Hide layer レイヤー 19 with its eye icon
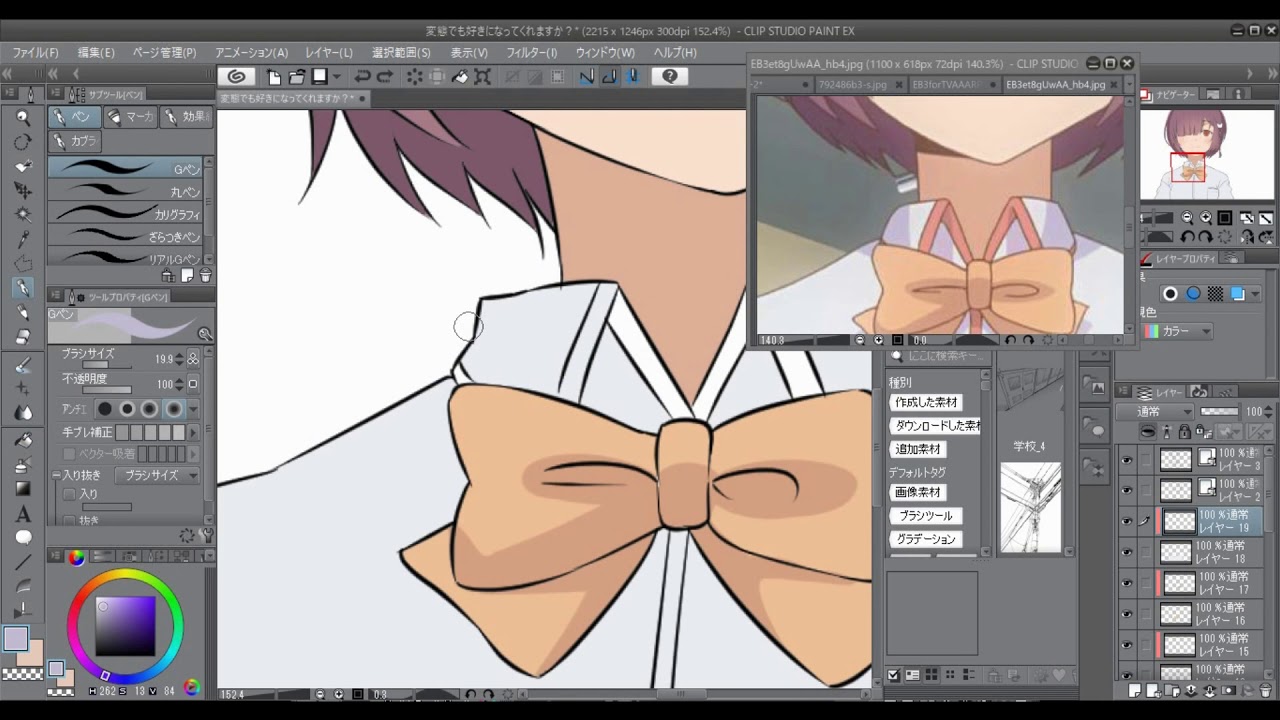The height and width of the screenshot is (720, 1280). [1127, 521]
